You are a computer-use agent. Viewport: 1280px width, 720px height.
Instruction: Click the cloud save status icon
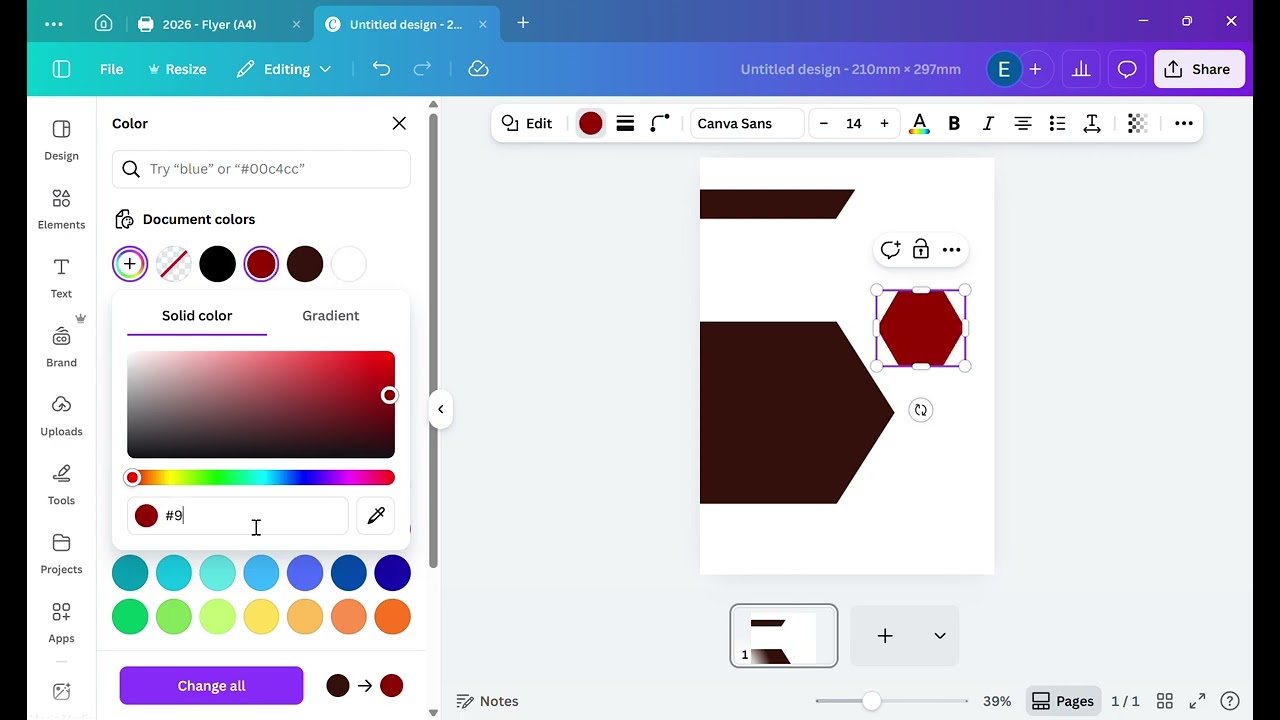point(478,69)
